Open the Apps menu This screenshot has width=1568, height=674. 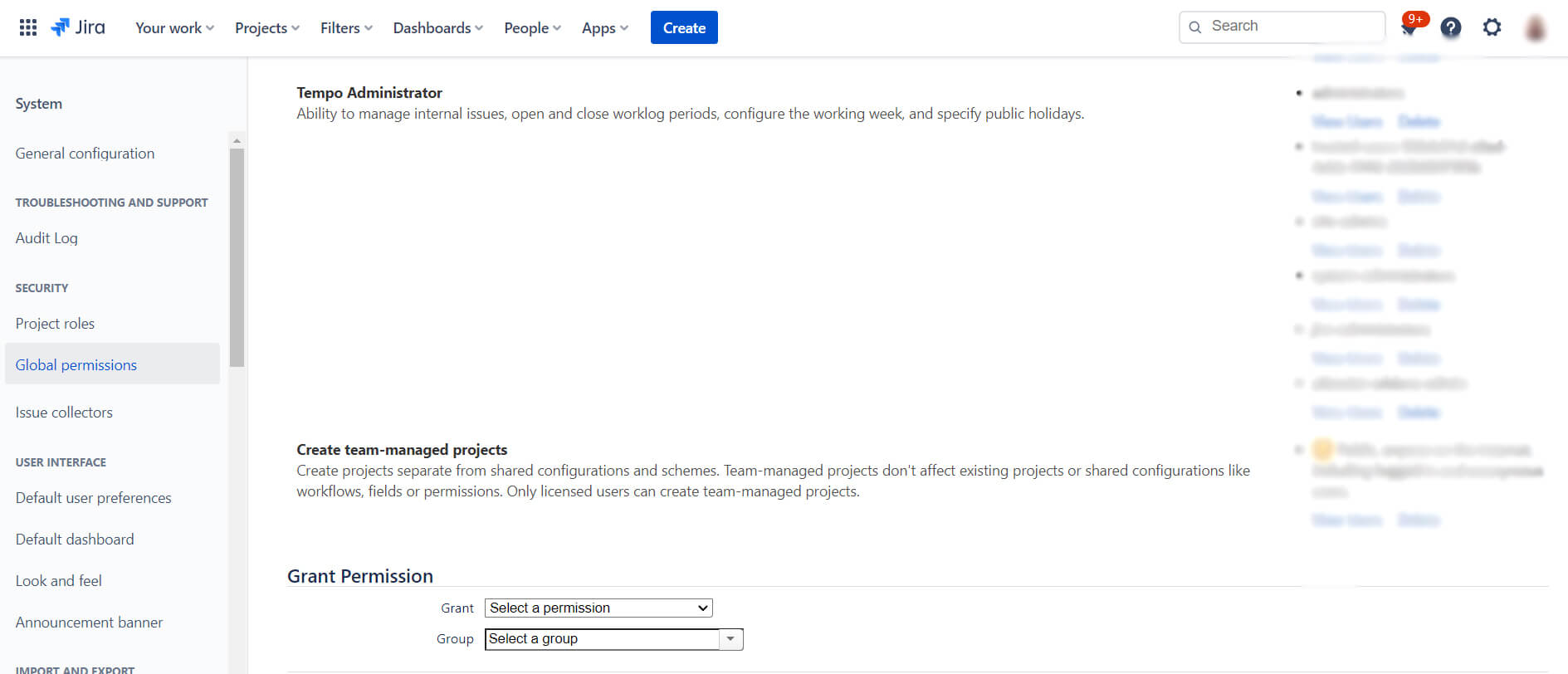[x=604, y=27]
